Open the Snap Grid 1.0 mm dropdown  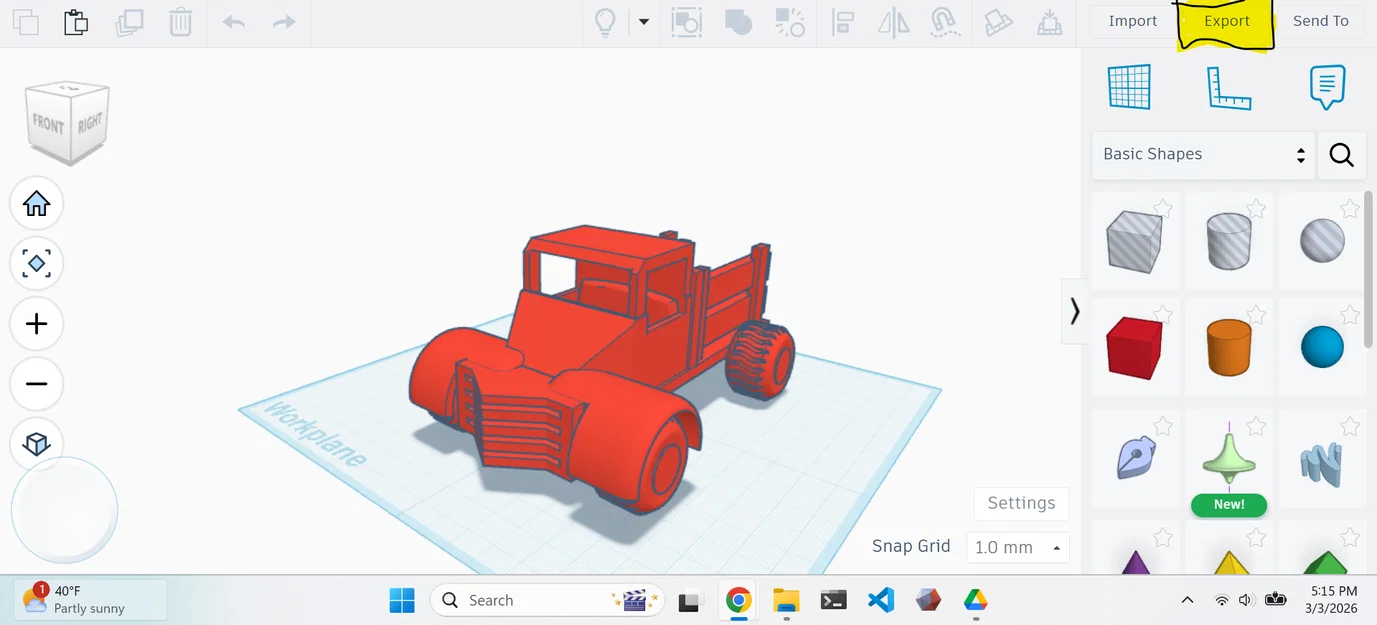tap(1017, 547)
